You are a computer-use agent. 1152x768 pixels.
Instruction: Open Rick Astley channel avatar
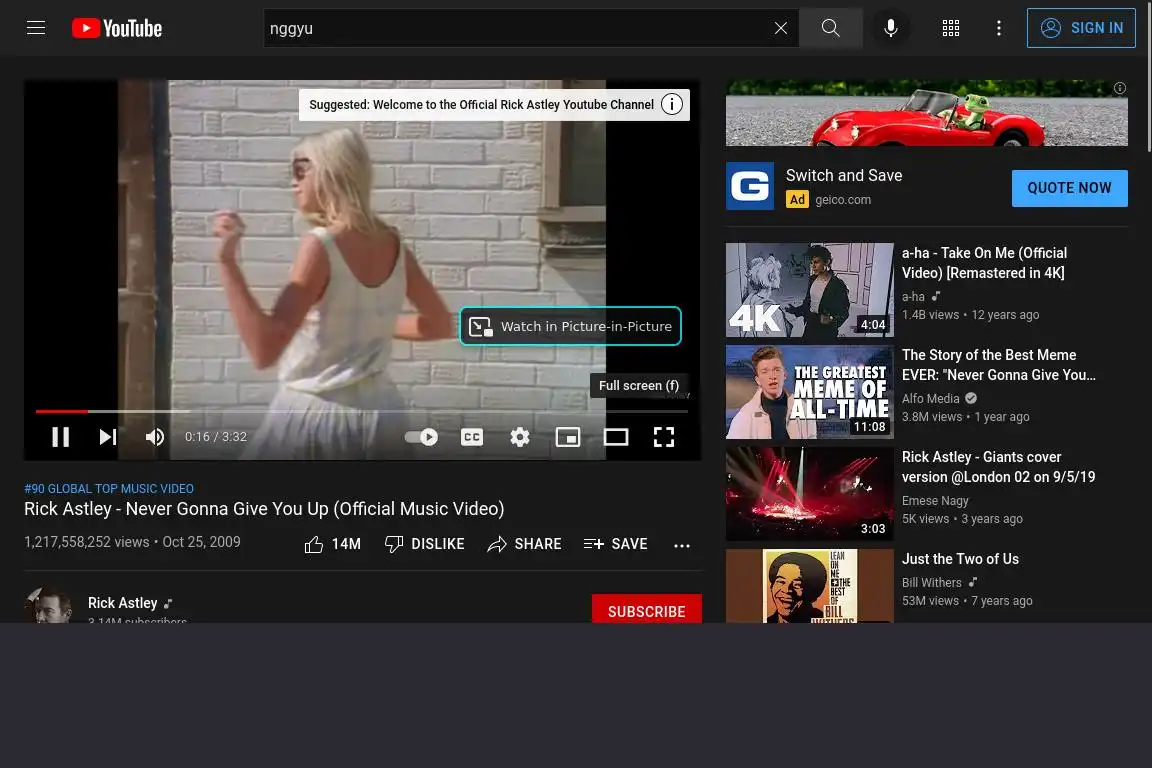48,605
